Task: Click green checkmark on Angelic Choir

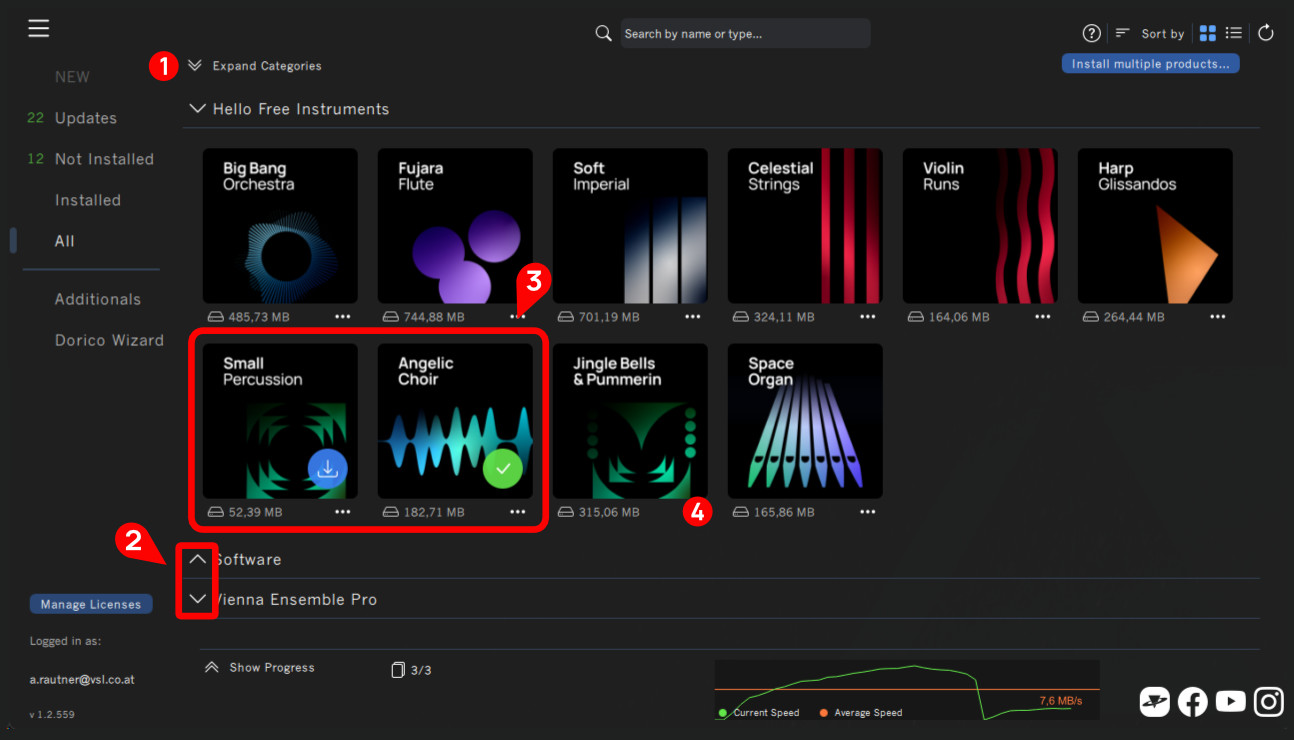Action: [x=502, y=468]
